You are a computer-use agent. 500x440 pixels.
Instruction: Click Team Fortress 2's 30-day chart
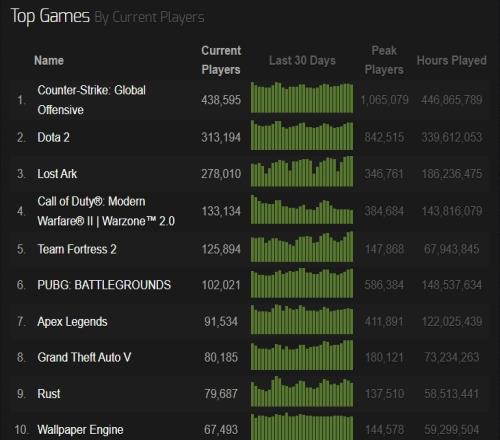coord(302,247)
